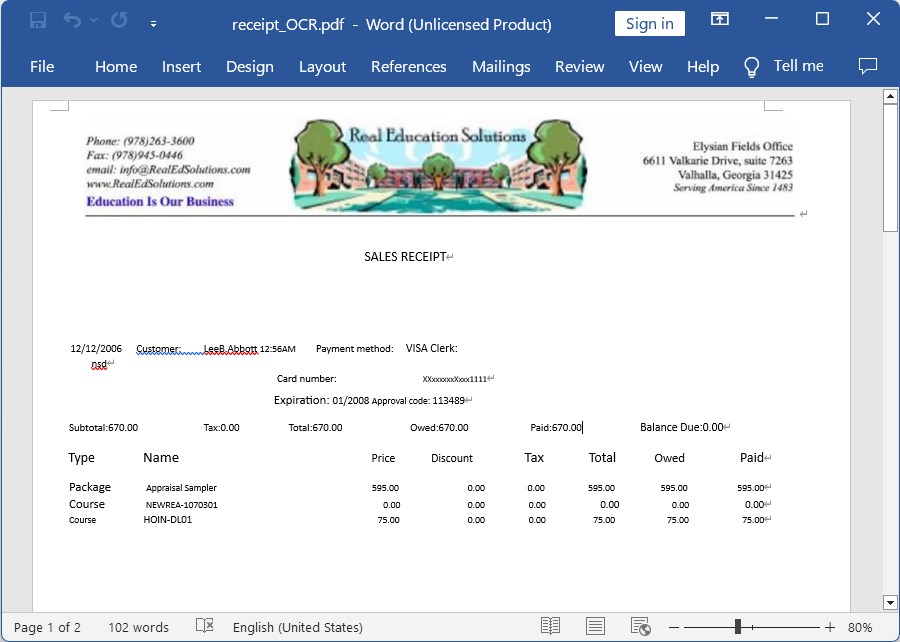Open the proofing errors checker in status bar

pos(204,627)
